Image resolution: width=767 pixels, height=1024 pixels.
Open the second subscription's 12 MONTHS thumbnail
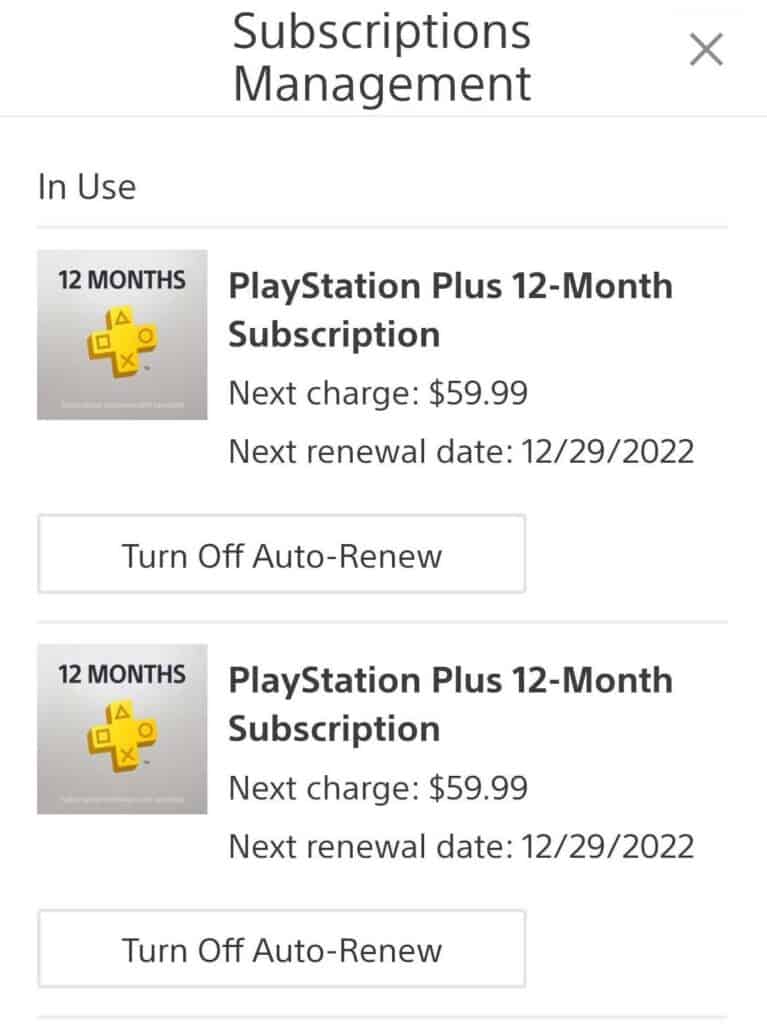point(122,729)
